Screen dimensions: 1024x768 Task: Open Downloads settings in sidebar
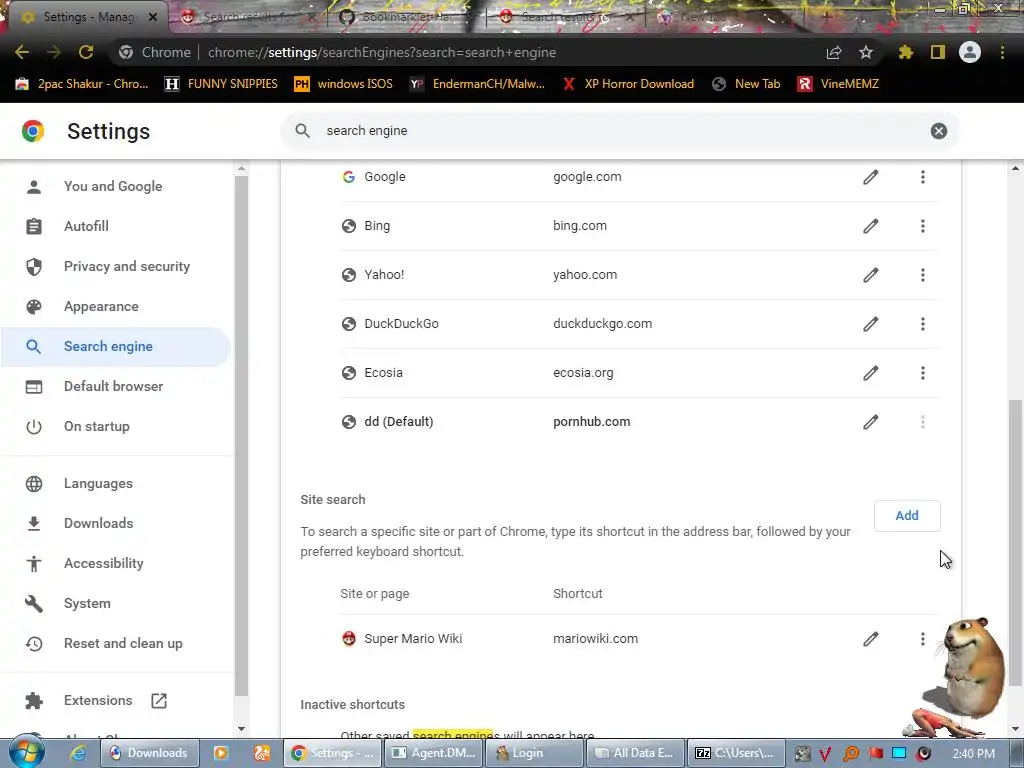116,523
